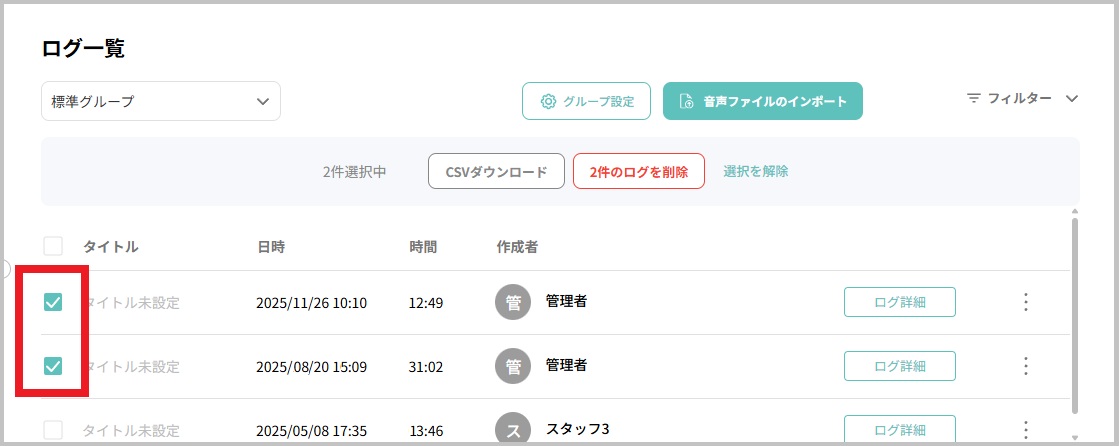Click the duration 12:49

pyautogui.click(x=425, y=303)
